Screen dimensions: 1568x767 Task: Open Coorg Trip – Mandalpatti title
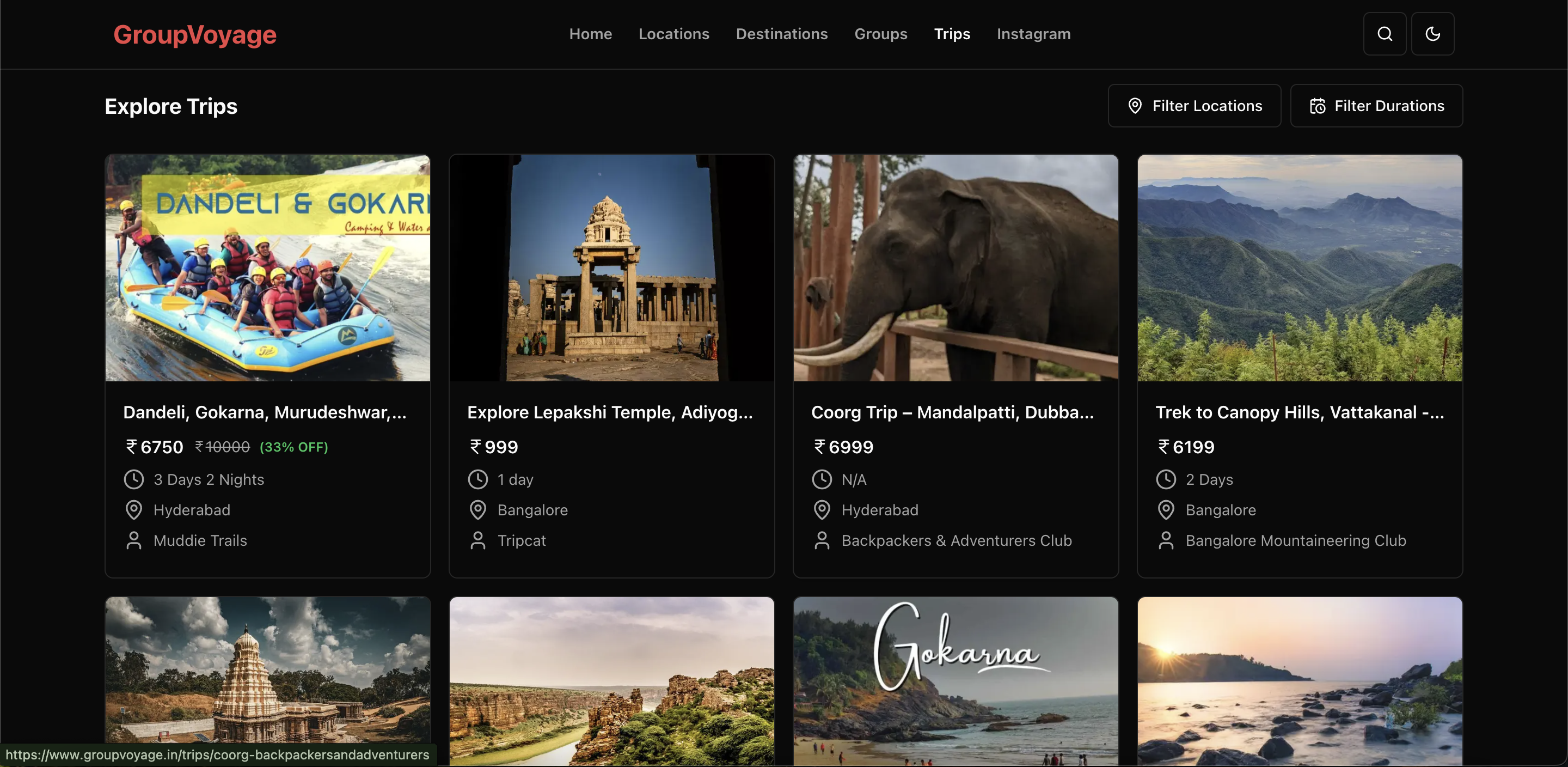(953, 412)
